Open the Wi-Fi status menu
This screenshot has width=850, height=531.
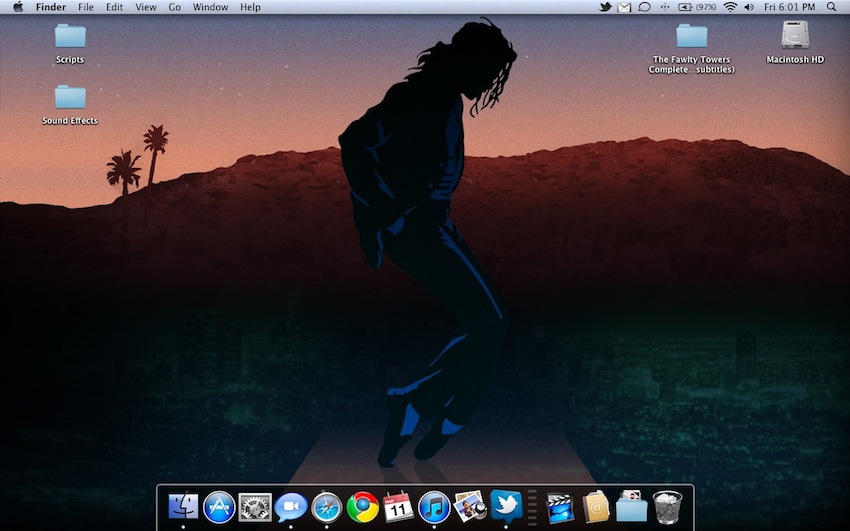(730, 7)
